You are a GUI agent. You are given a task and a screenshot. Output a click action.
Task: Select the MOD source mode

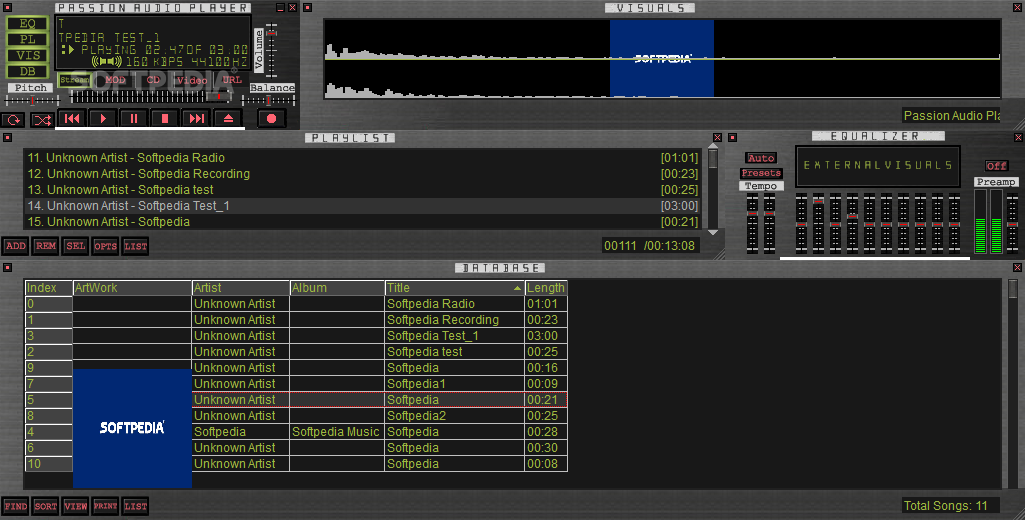pyautogui.click(x=115, y=80)
